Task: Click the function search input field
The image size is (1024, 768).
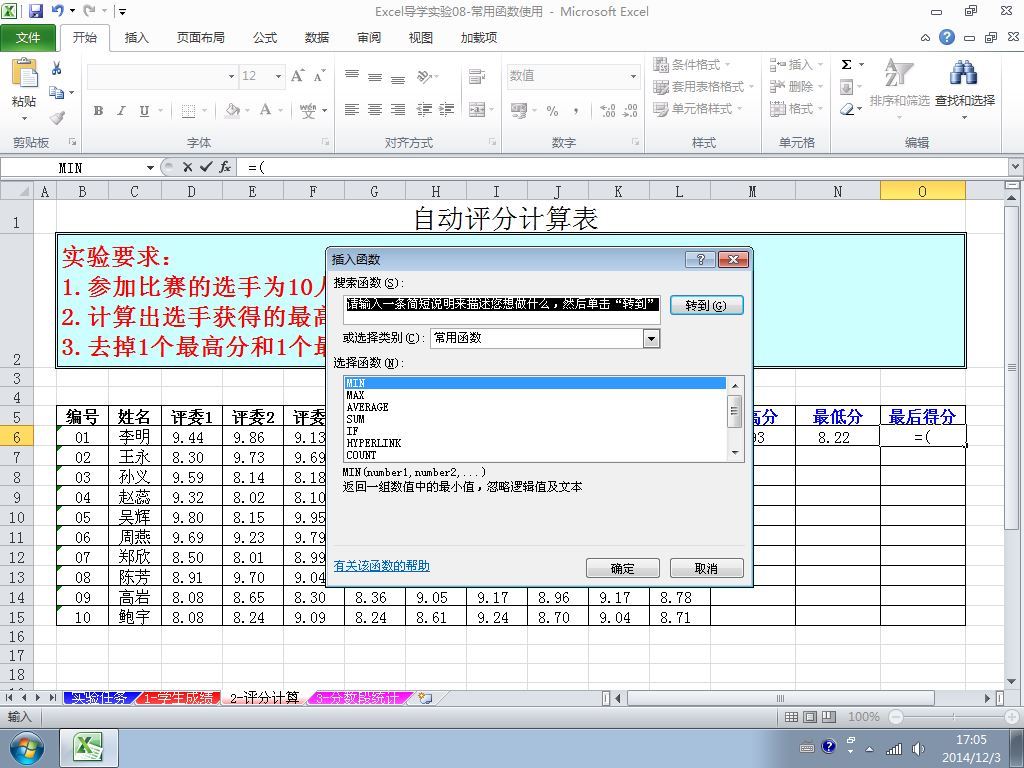Action: pyautogui.click(x=502, y=309)
